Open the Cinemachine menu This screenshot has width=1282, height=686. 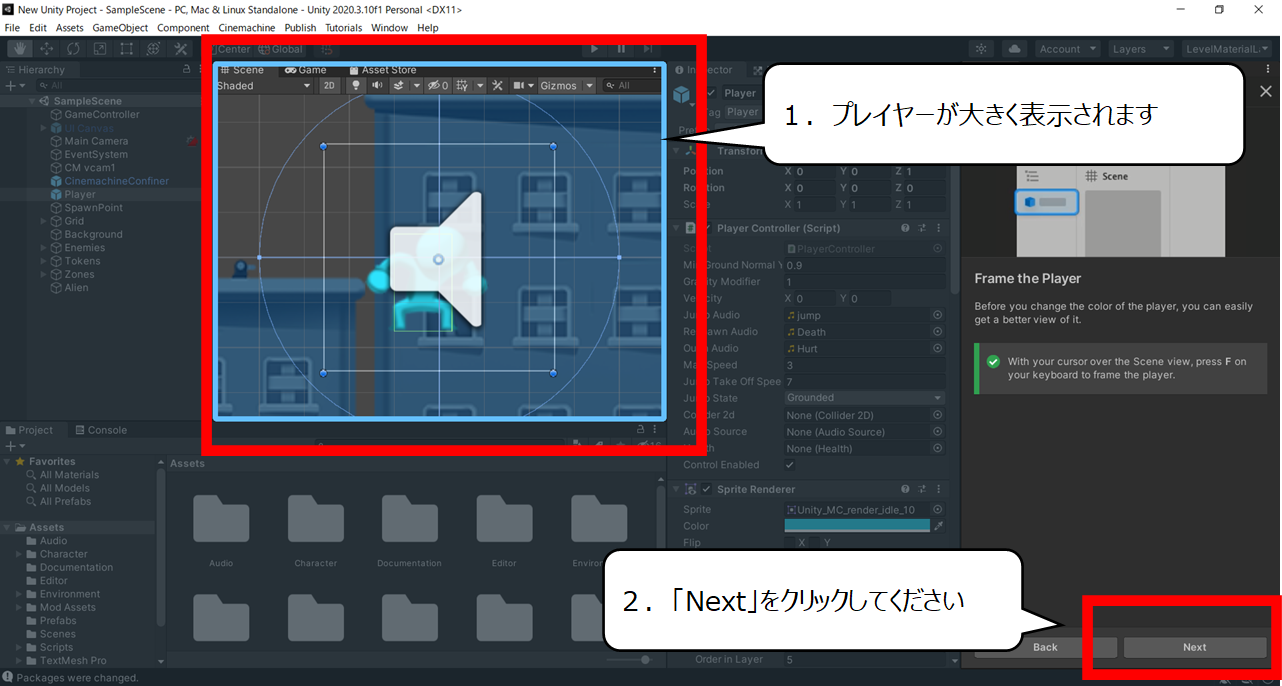tap(247, 28)
